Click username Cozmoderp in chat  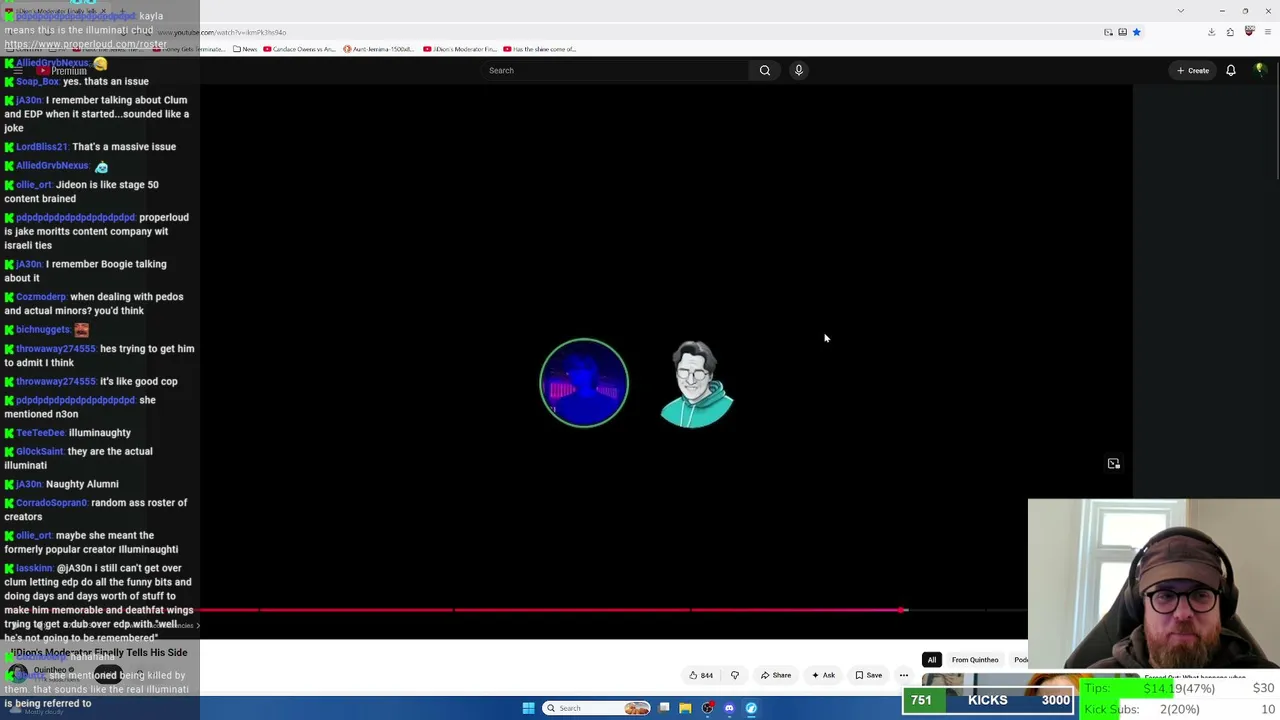pyautogui.click(x=41, y=297)
